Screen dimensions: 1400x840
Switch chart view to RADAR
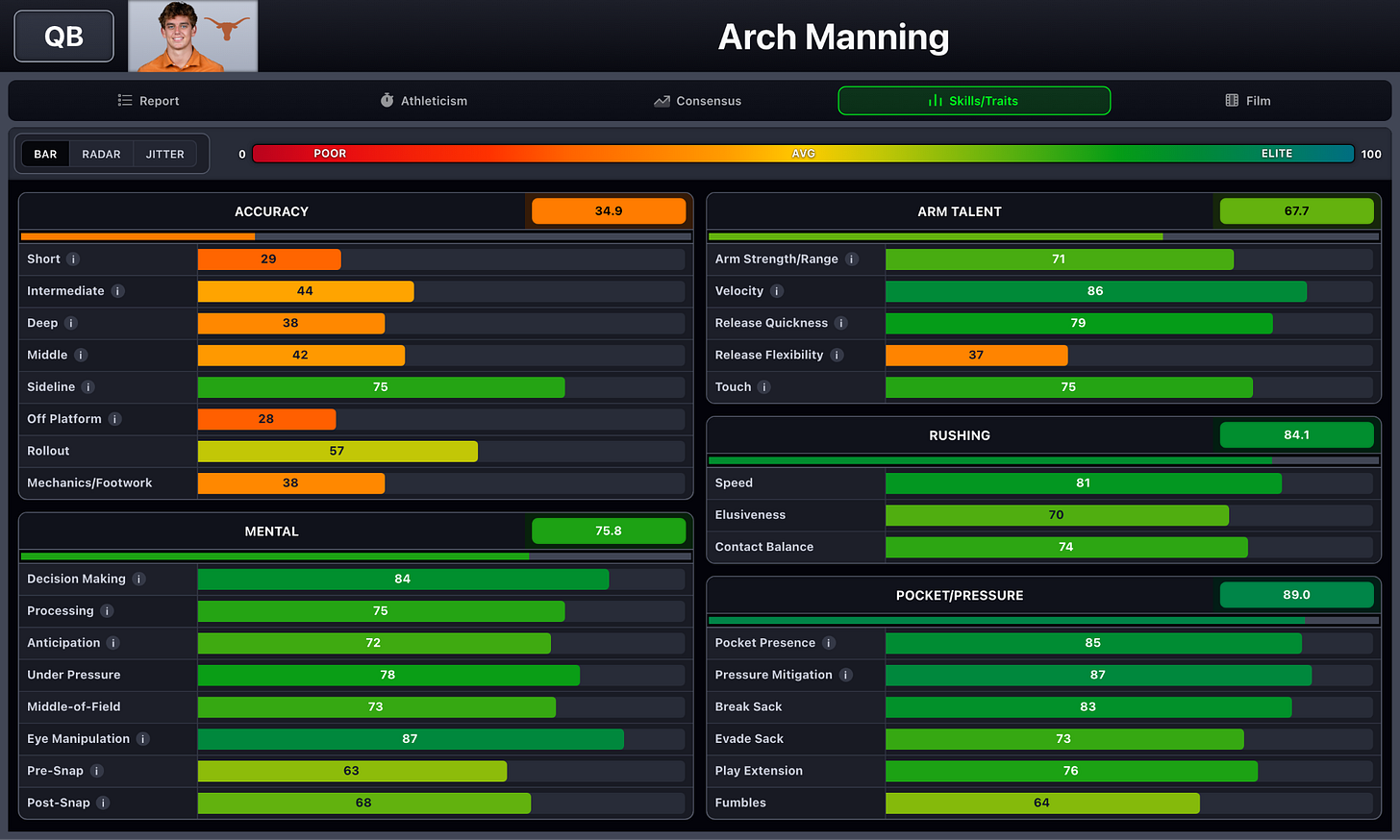101,154
